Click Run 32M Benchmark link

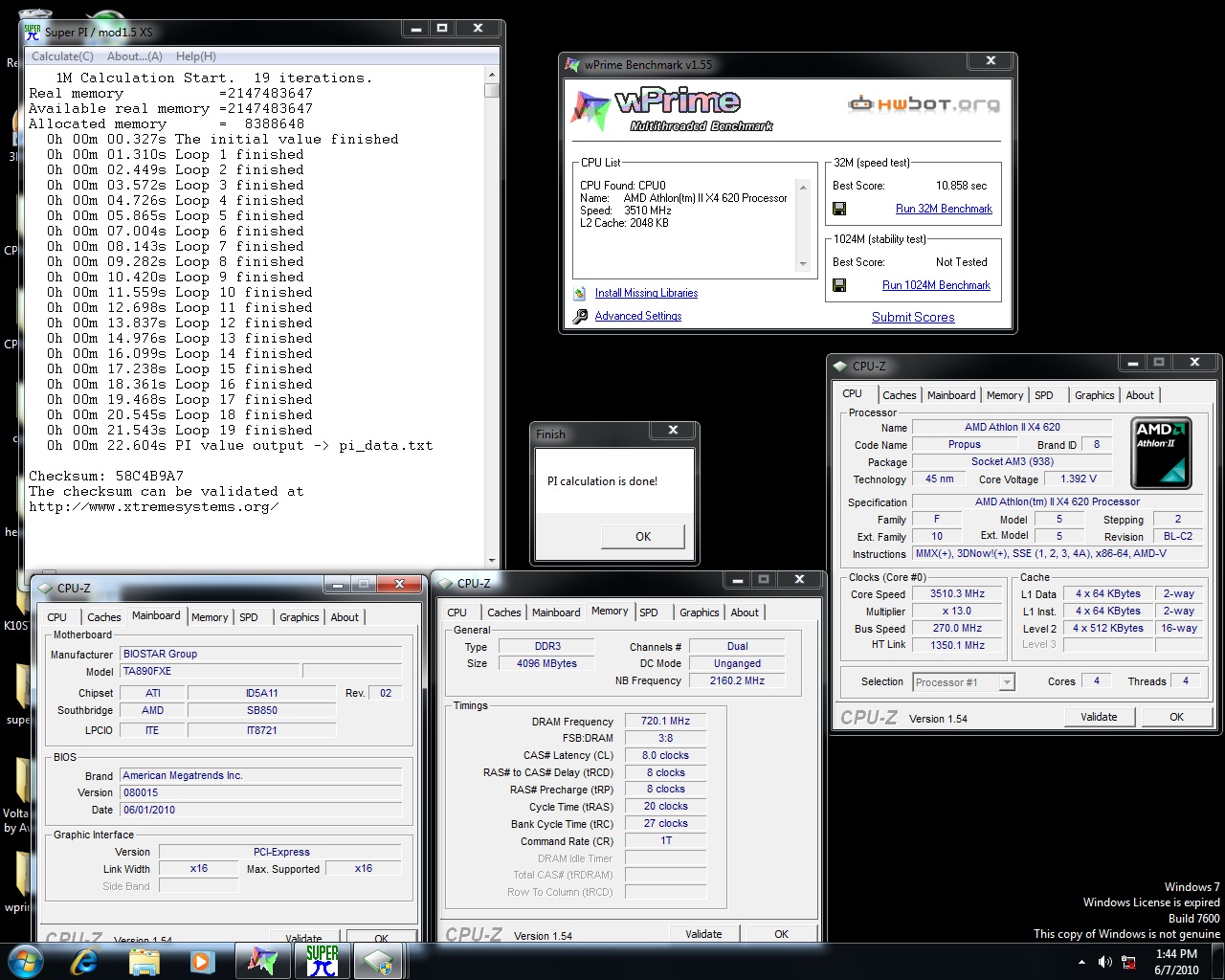click(944, 209)
